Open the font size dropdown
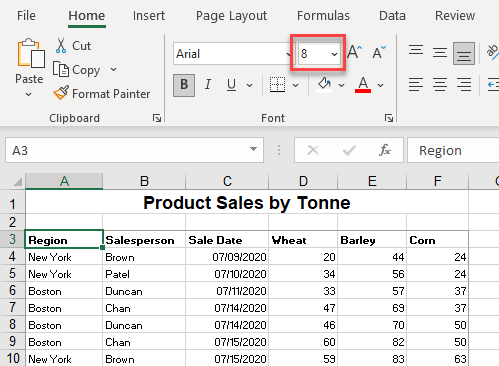 [334, 54]
